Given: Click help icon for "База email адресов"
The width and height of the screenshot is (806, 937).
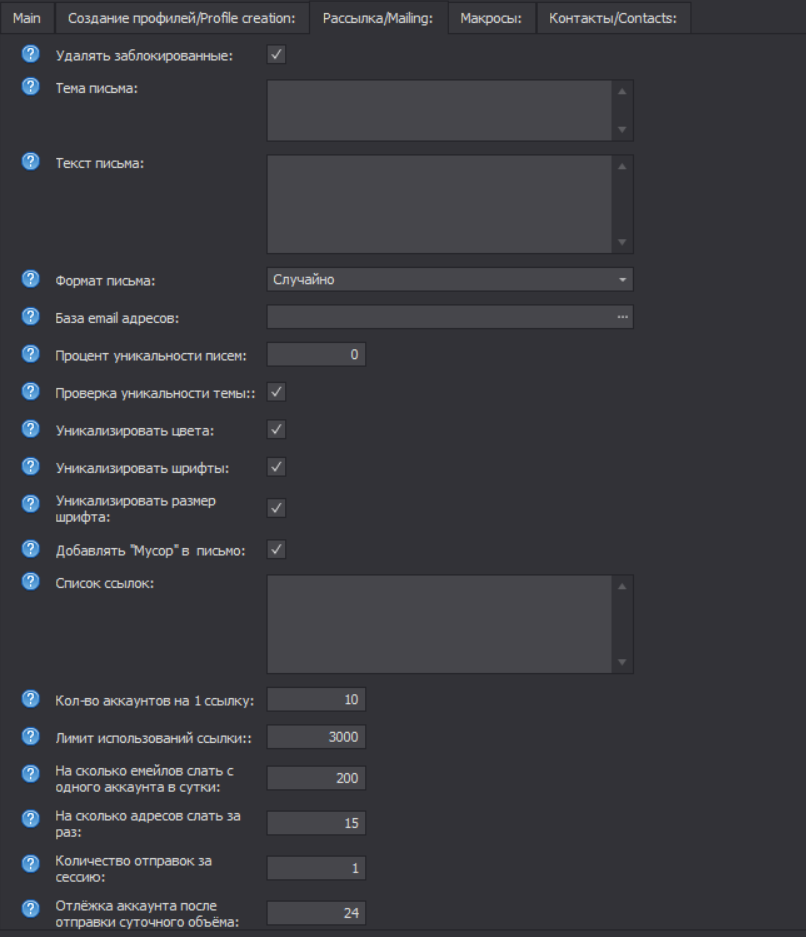Looking at the screenshot, I should point(30,317).
